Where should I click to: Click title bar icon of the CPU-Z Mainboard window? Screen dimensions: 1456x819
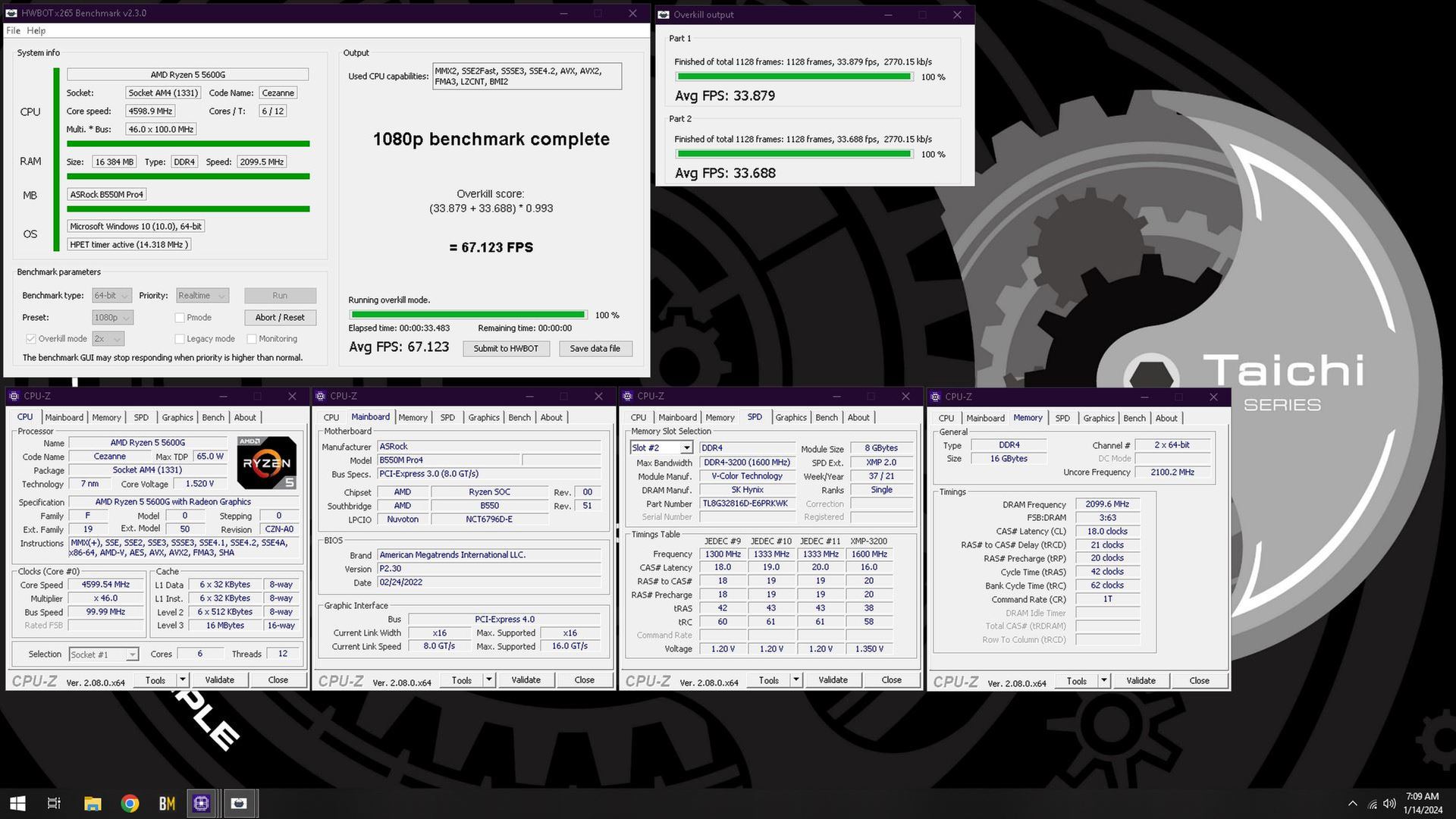click(320, 396)
